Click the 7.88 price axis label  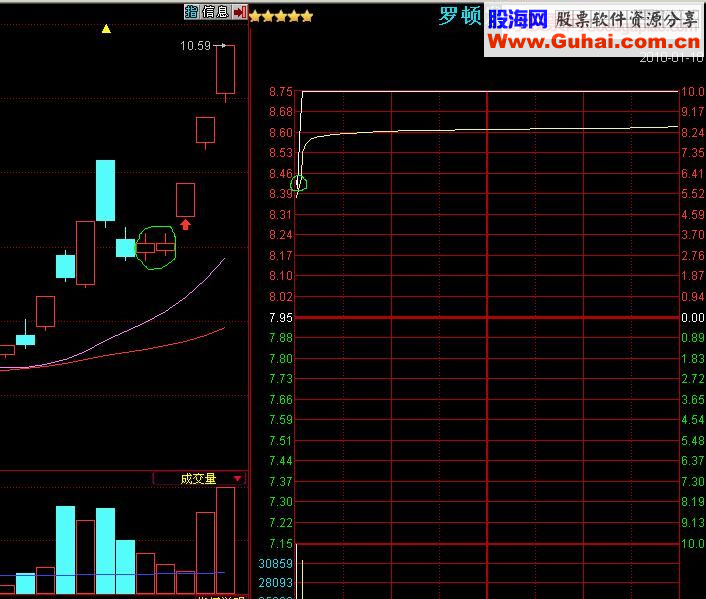(x=281, y=338)
